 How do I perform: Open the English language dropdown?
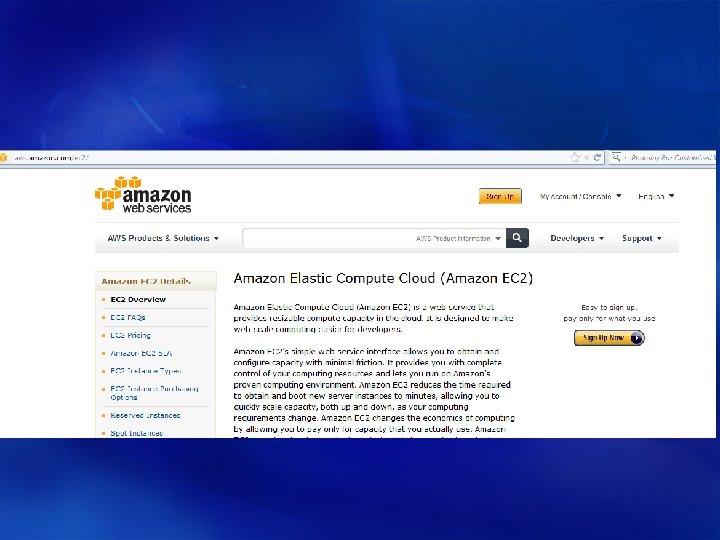pos(656,196)
